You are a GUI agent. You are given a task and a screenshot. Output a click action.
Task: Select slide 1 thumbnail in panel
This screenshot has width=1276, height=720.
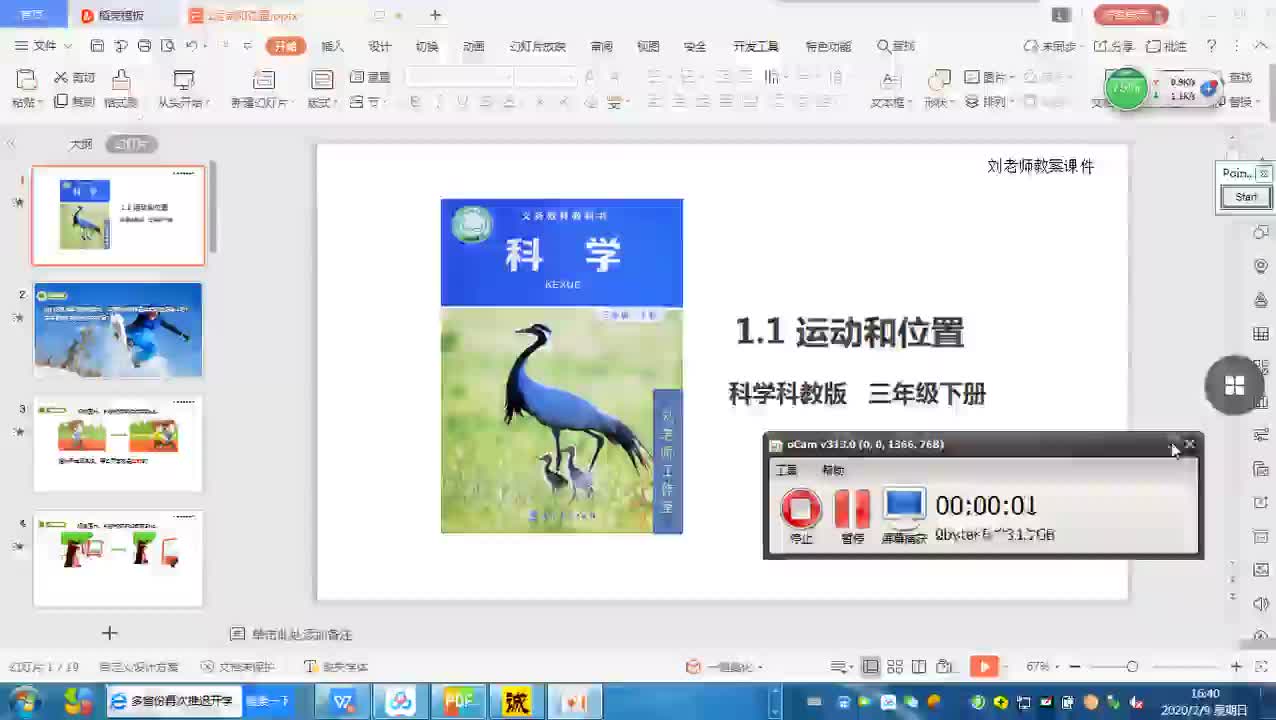pos(118,215)
